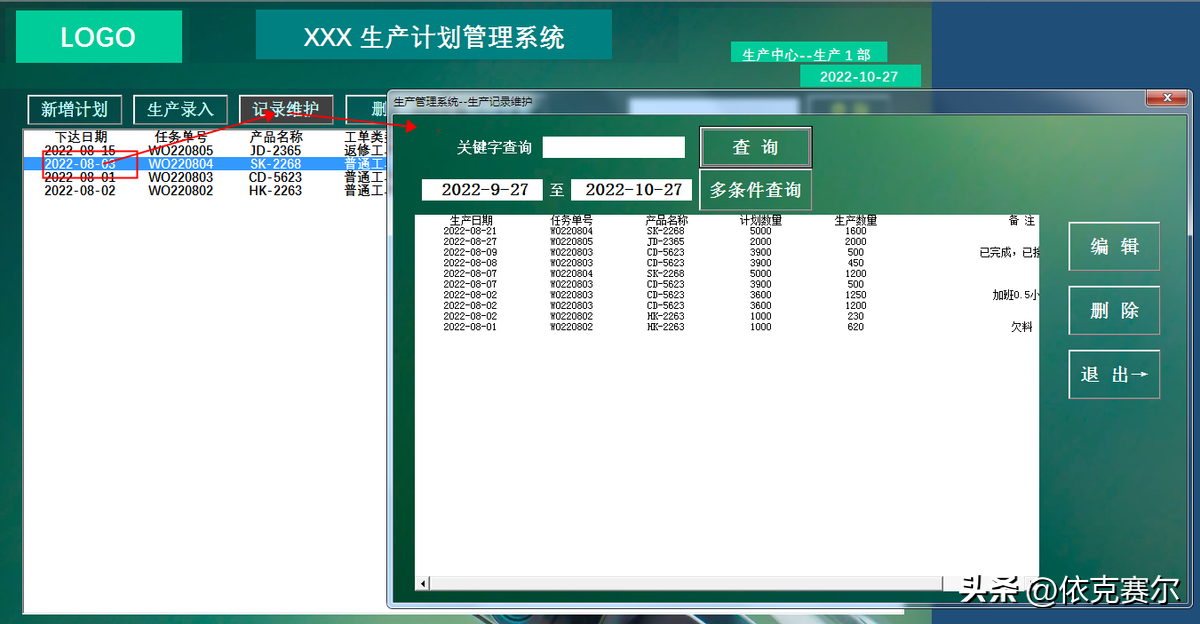Click the 2022-10-27 date label in main header
This screenshot has width=1200, height=624.
click(859, 76)
